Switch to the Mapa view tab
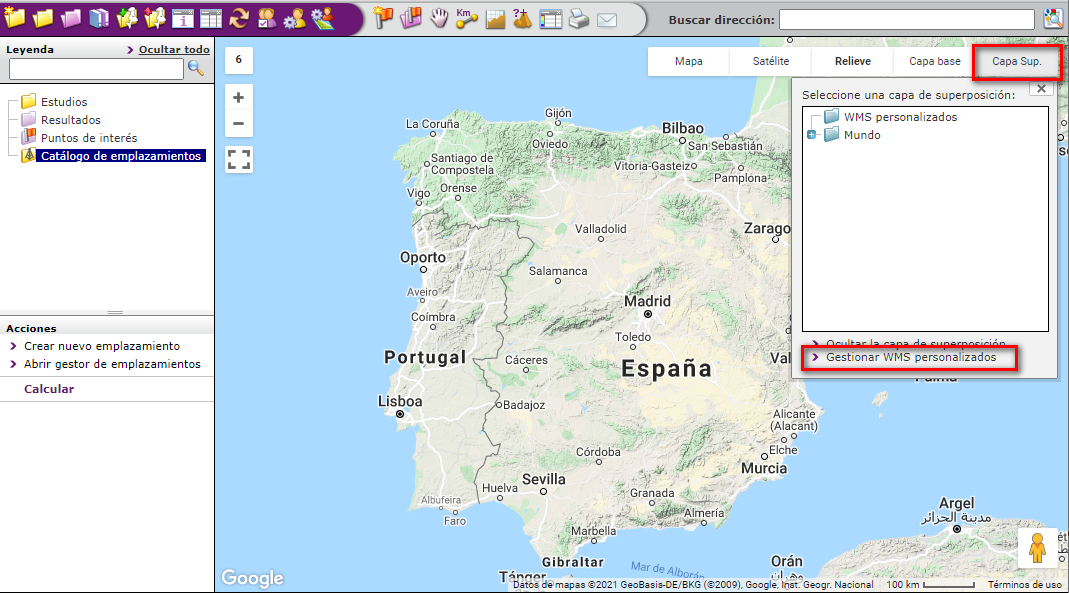Viewport: 1069px width, 593px height. [x=689, y=61]
